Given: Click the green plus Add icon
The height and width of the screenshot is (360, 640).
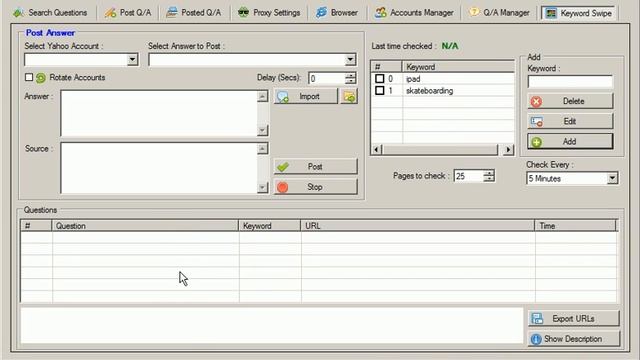Looking at the screenshot, I should tap(537, 142).
